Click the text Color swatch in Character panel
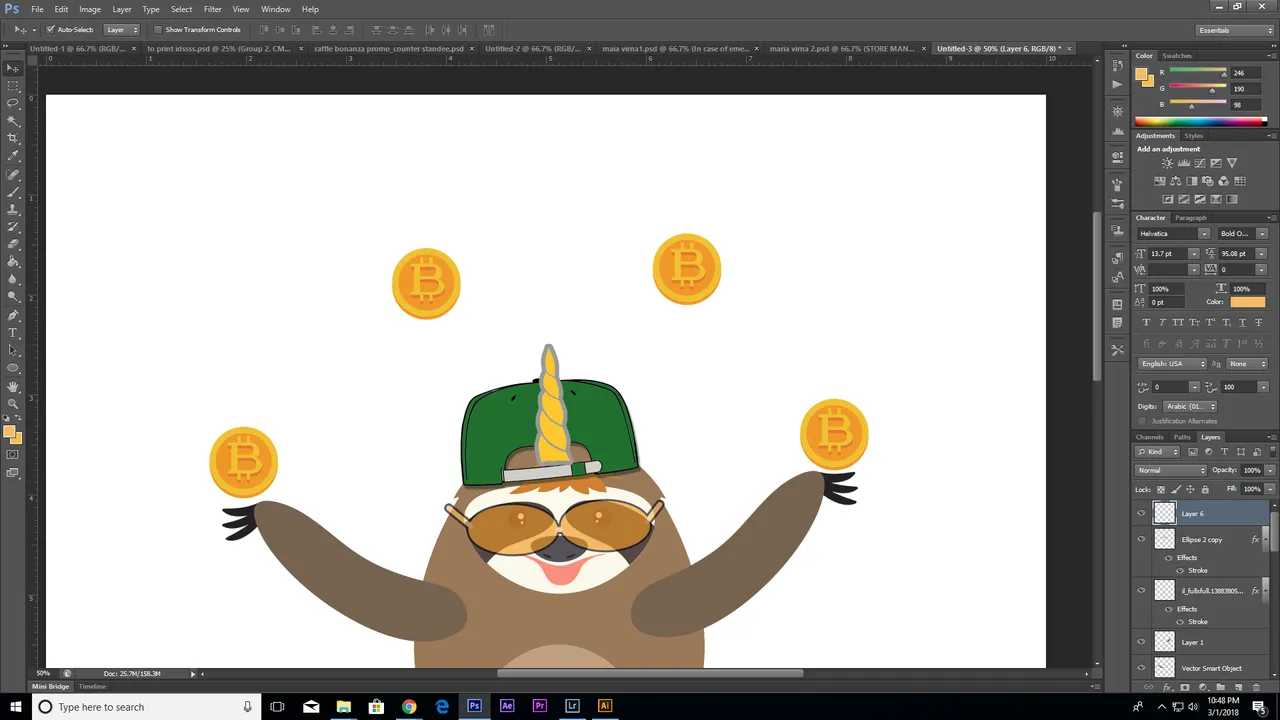 [x=1247, y=302]
